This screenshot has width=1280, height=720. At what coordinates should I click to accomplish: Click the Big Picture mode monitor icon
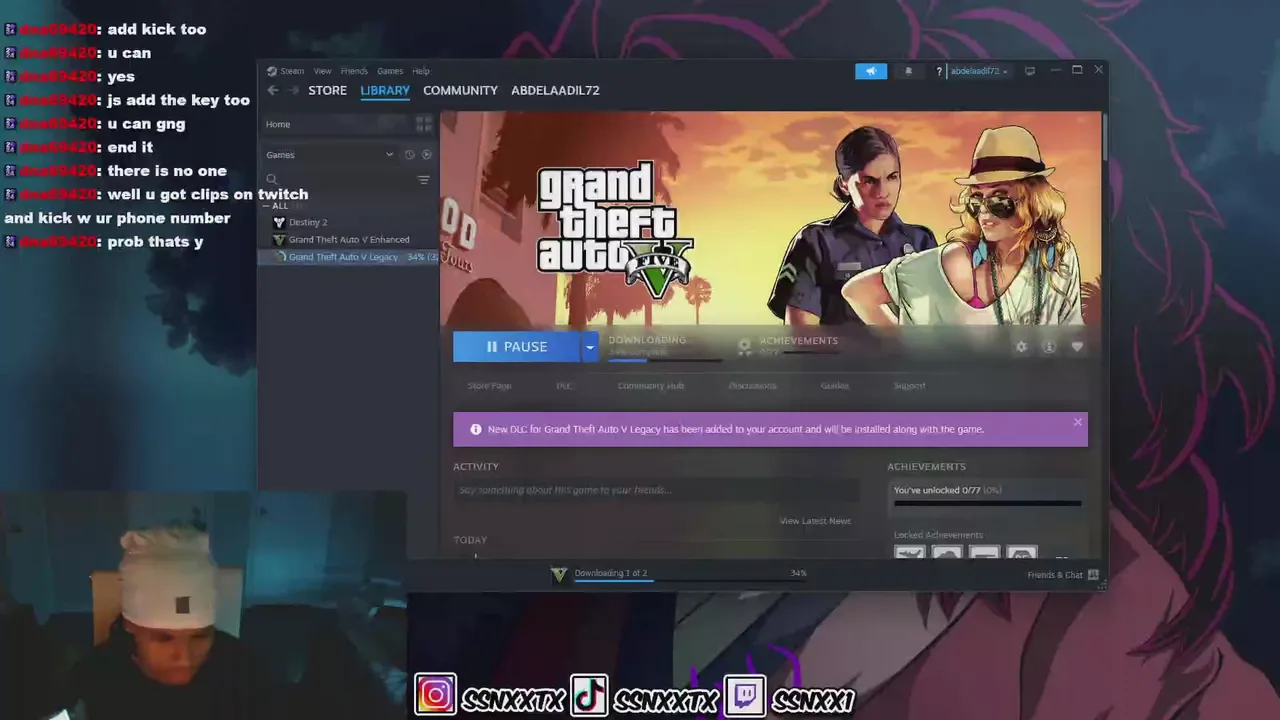1030,71
